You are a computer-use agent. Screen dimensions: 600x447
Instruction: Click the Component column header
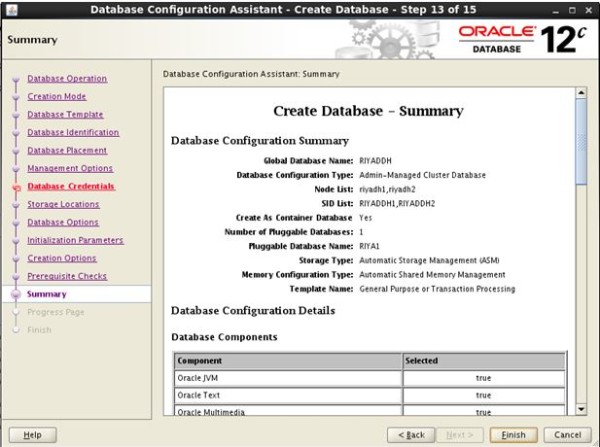(289, 361)
